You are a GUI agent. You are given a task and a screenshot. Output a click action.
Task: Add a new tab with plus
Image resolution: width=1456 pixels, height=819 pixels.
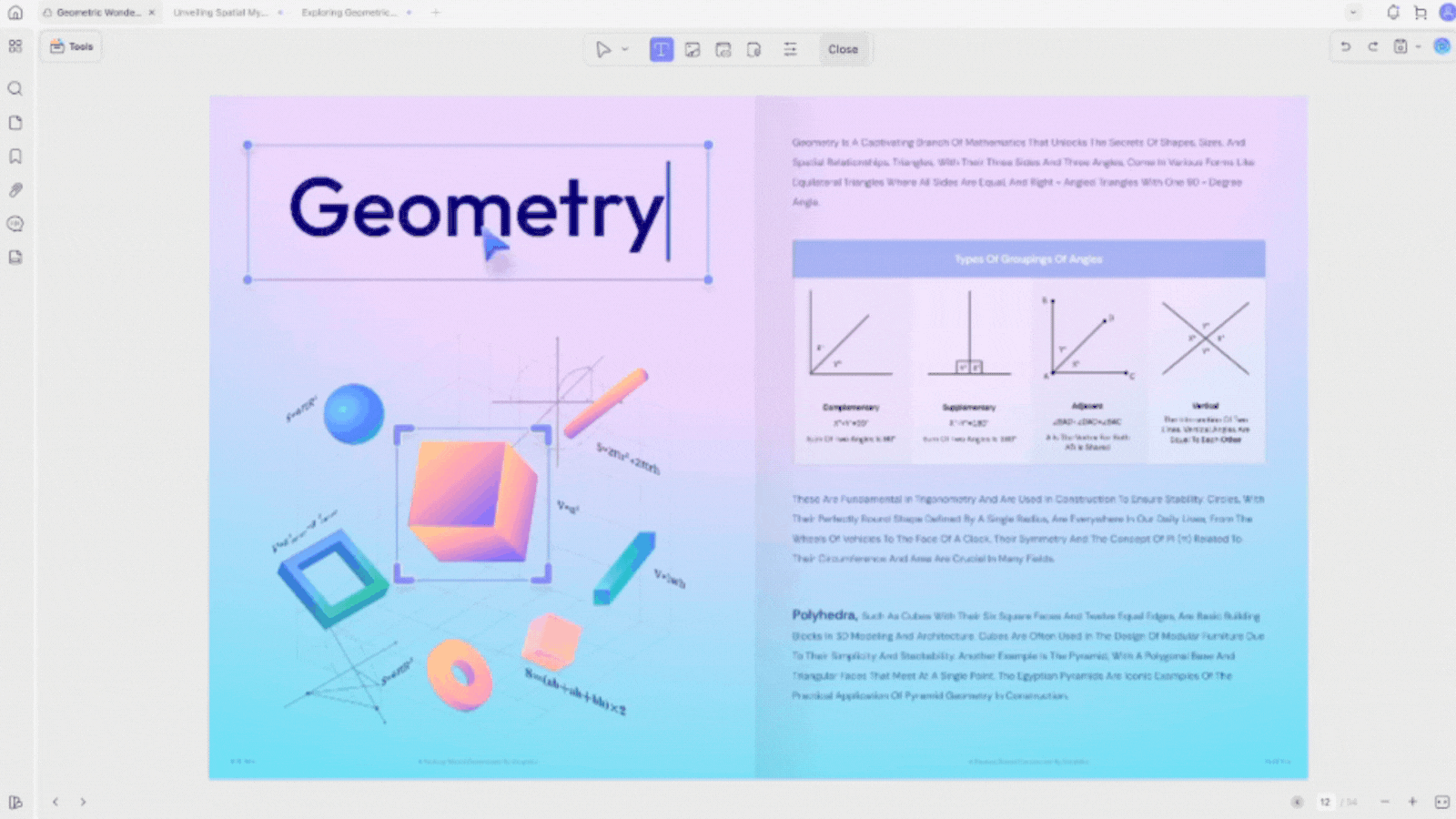(x=436, y=13)
